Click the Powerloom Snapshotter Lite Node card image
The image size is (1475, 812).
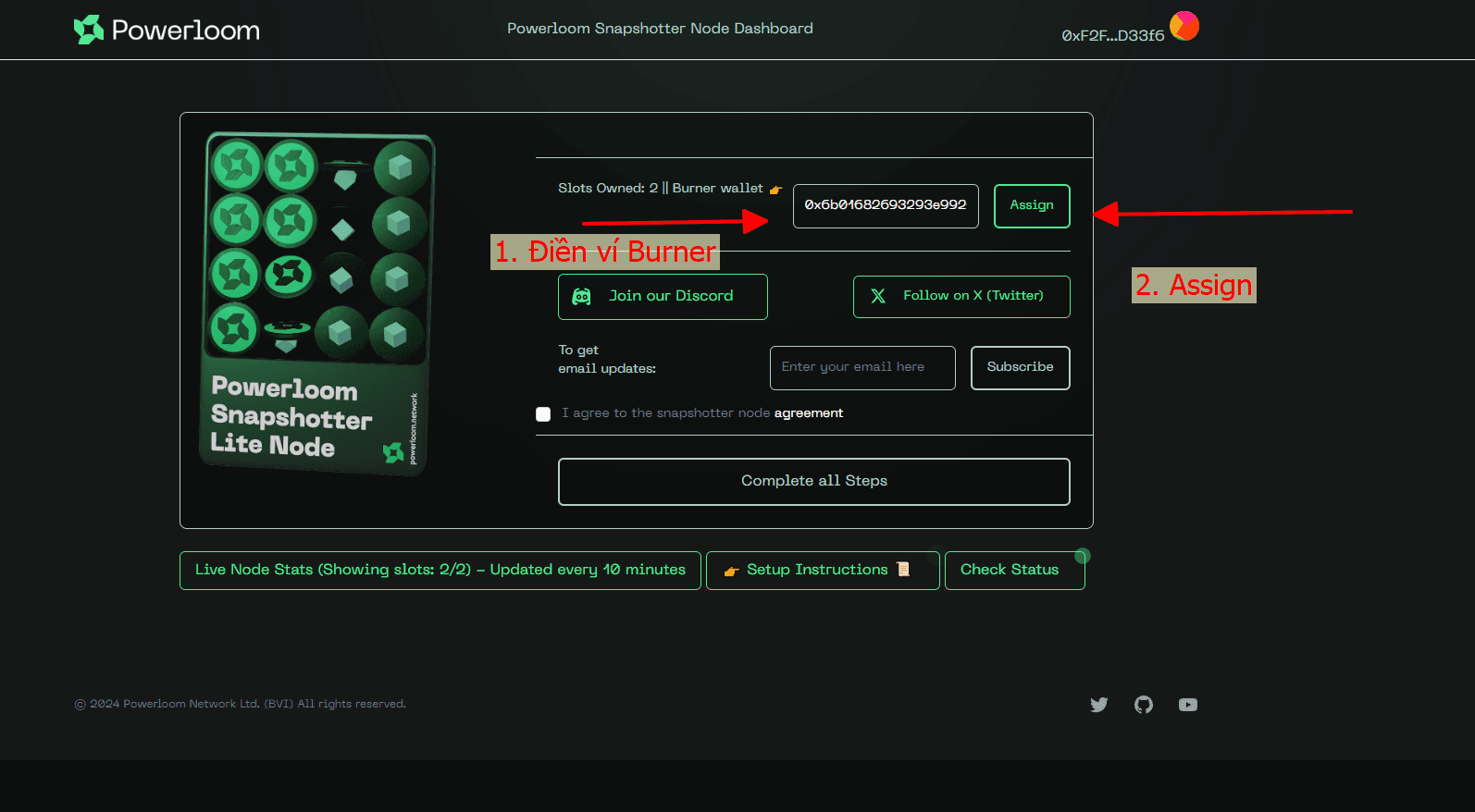point(316,303)
